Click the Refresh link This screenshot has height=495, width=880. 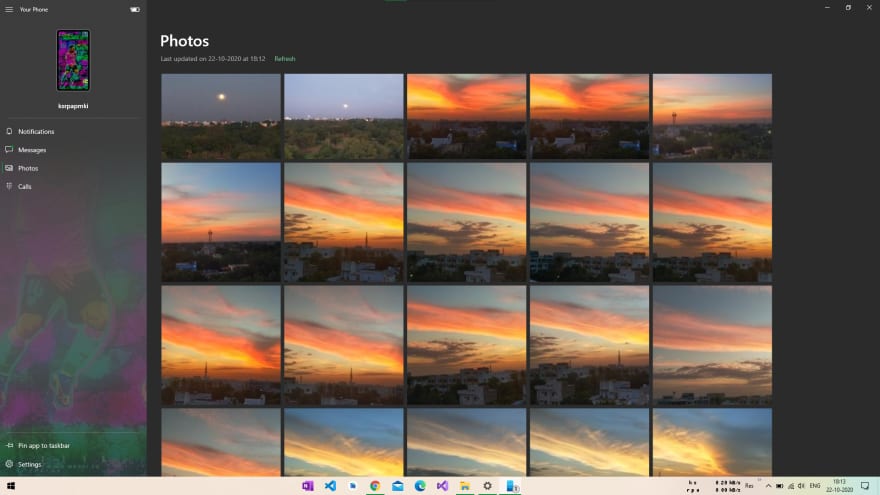pos(285,59)
